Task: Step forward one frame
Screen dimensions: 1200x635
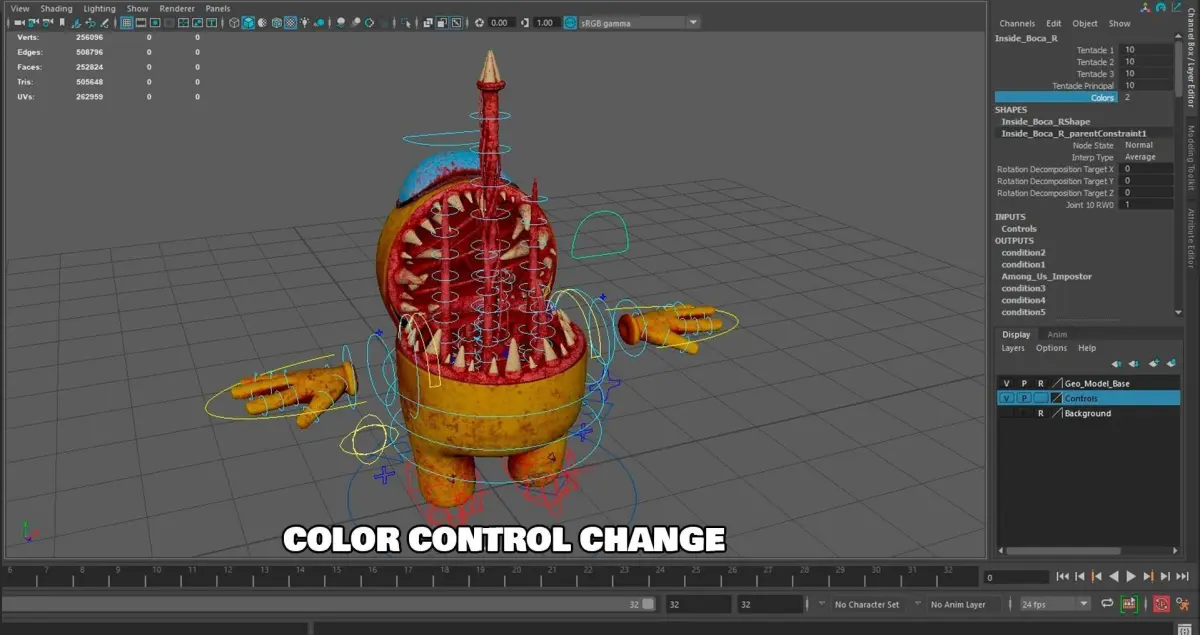Action: pos(1165,576)
